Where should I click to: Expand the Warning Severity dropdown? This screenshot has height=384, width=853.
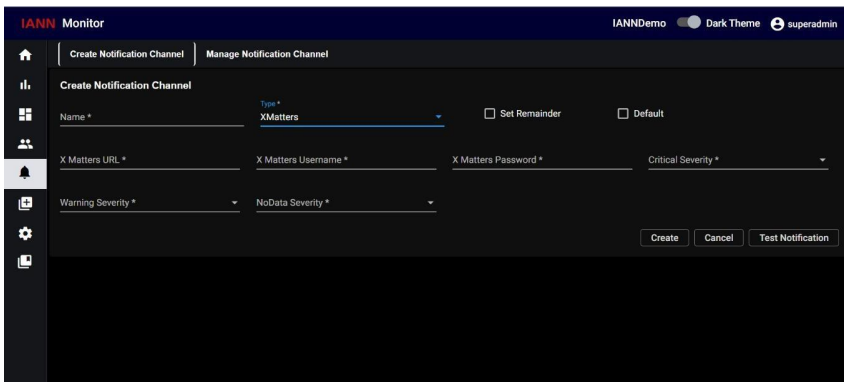(150, 203)
